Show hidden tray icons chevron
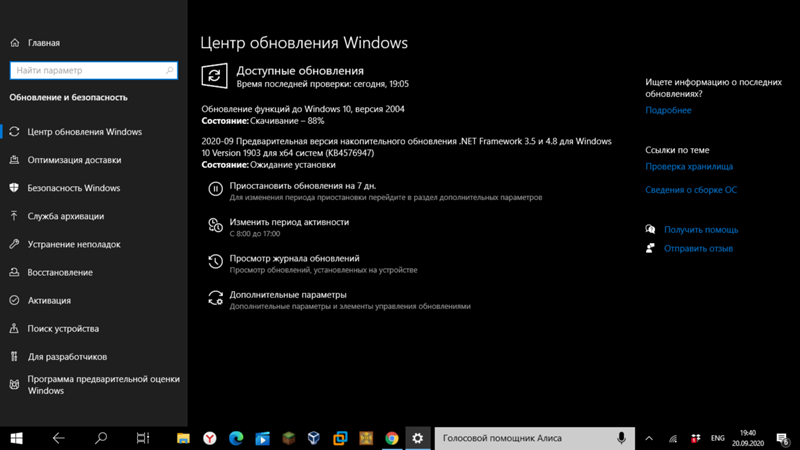This screenshot has height=450, width=800. [x=649, y=438]
